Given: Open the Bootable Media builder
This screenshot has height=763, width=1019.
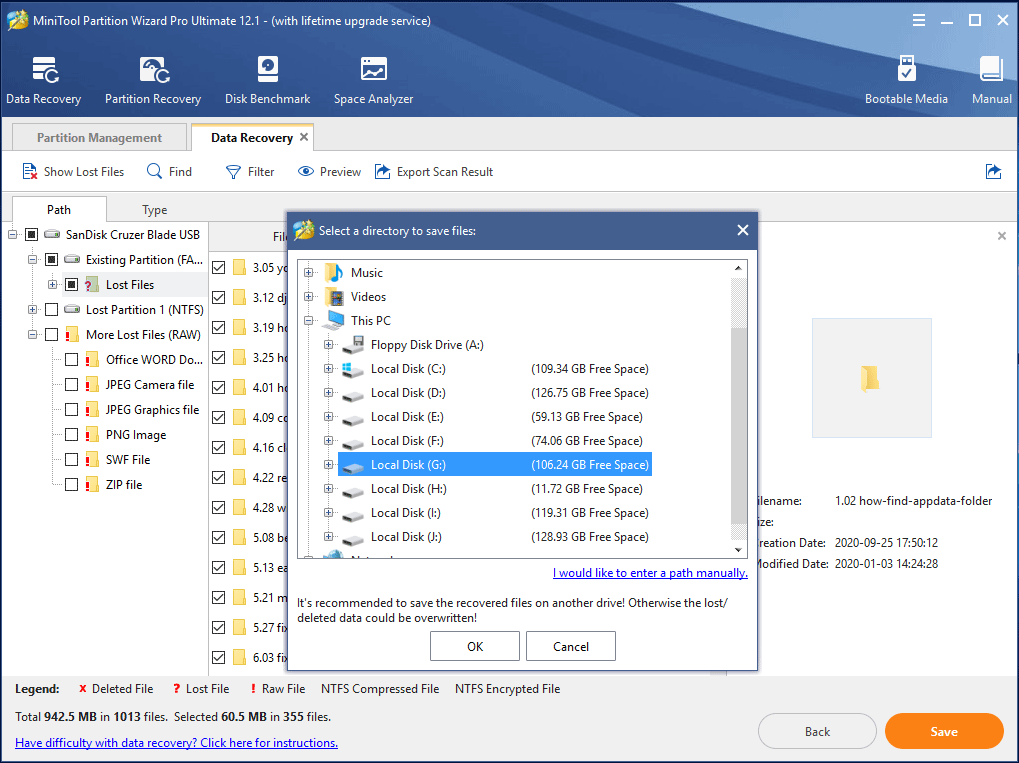Looking at the screenshot, I should (x=906, y=80).
